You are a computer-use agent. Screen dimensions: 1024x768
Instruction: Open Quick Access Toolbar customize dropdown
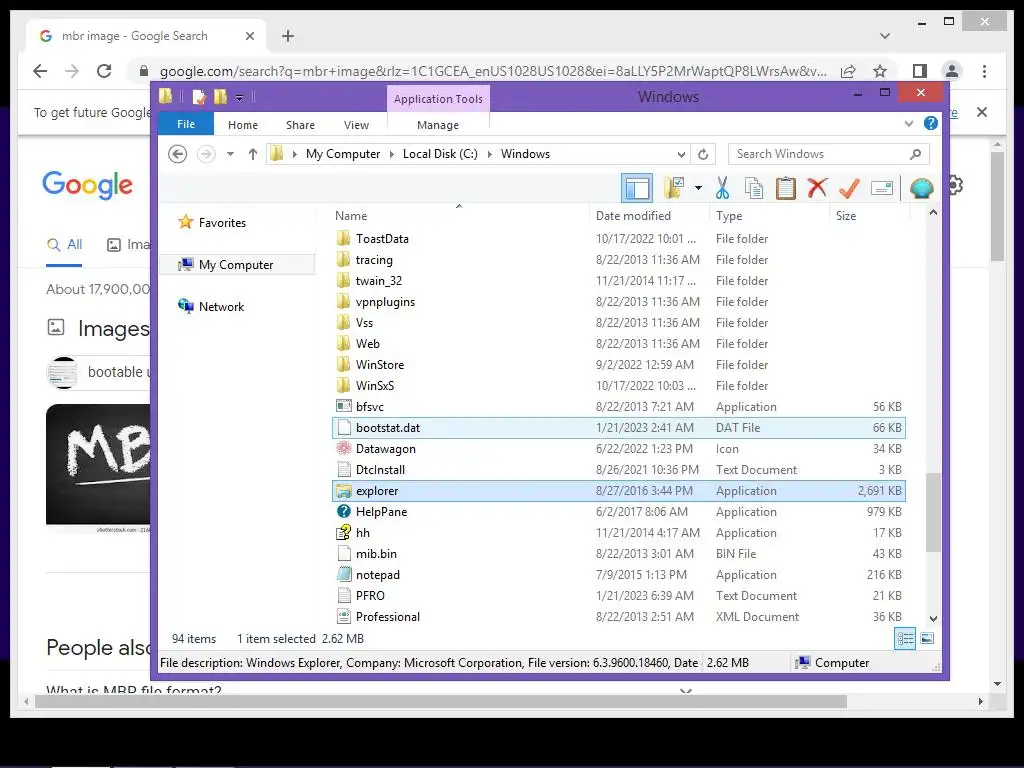coord(240,98)
